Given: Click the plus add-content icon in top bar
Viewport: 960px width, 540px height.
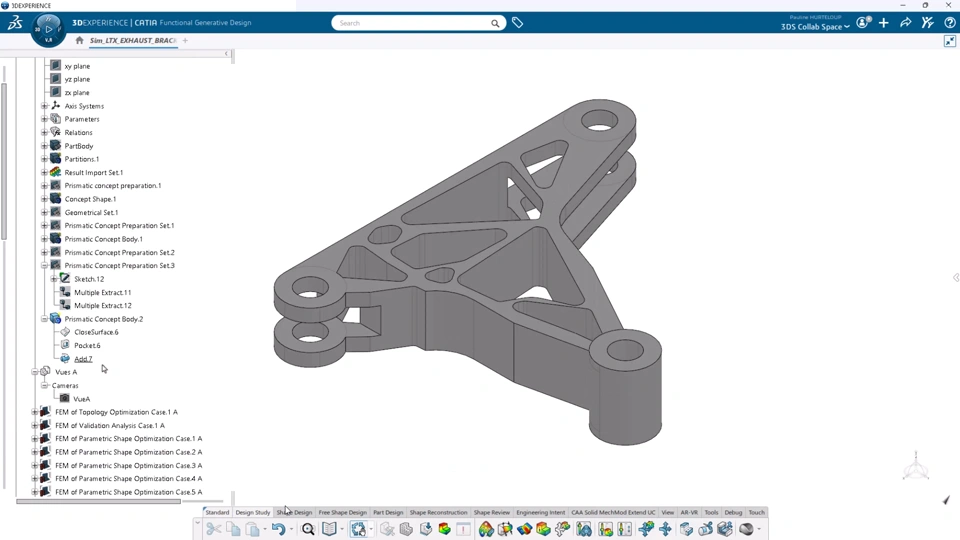Looking at the screenshot, I should point(883,23).
